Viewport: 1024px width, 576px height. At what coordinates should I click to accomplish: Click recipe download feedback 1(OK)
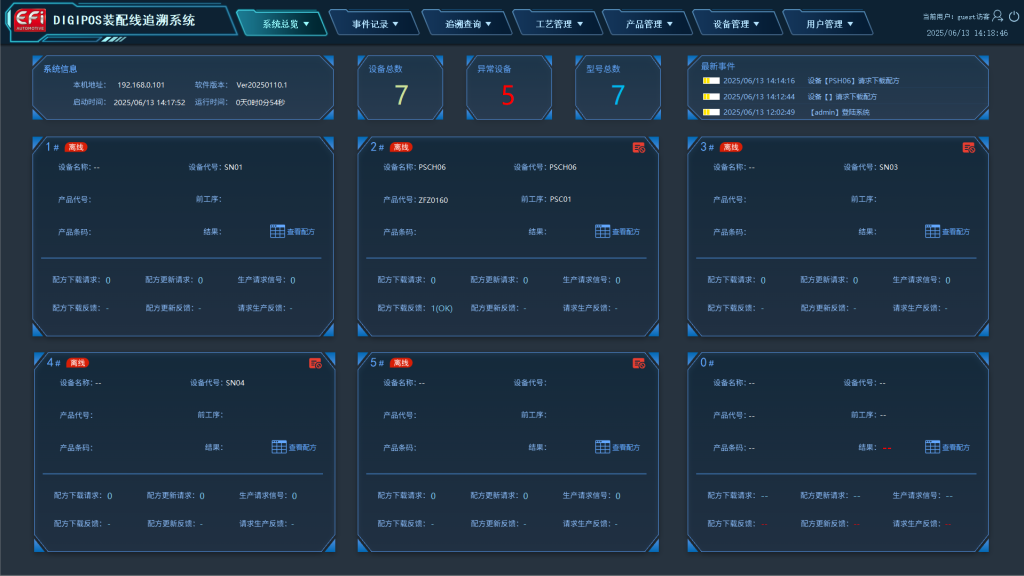click(x=441, y=308)
